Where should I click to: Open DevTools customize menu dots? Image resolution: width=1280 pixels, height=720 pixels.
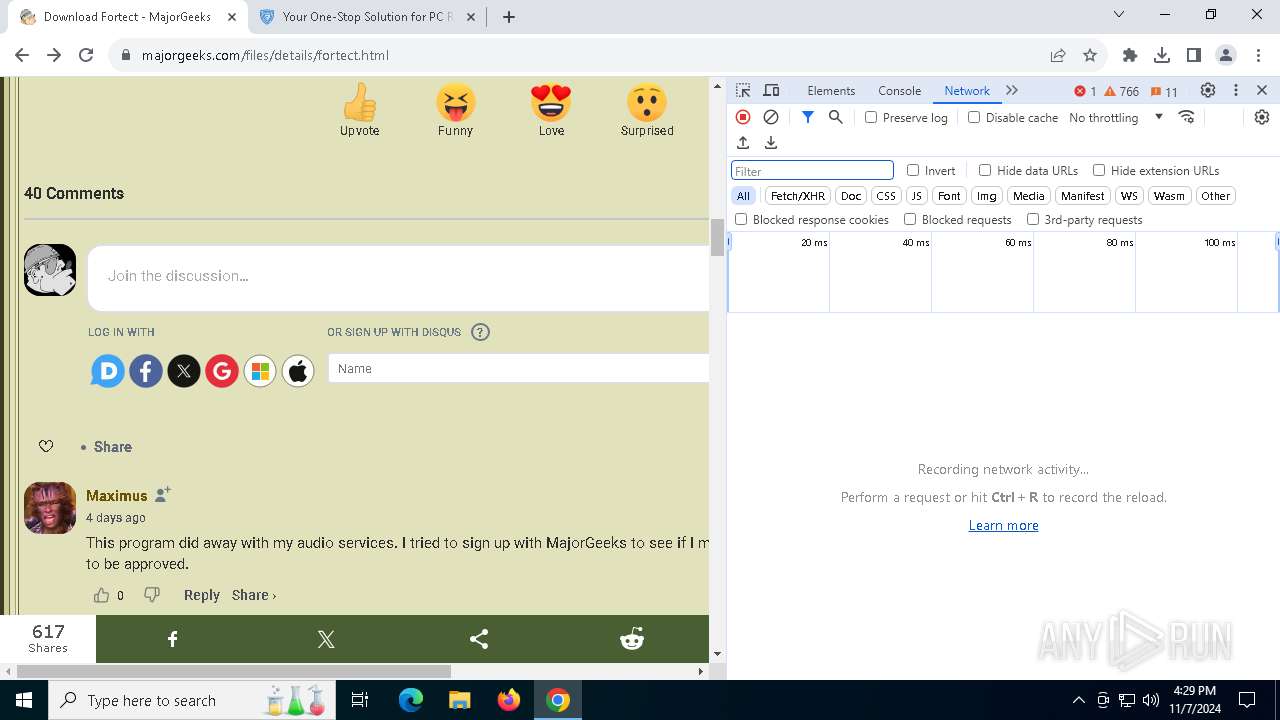point(1236,90)
